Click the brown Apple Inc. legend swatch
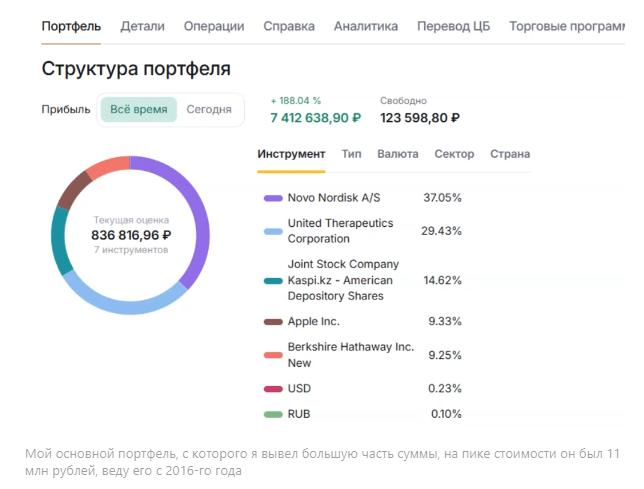This screenshot has height=489, width=644. tap(273, 322)
